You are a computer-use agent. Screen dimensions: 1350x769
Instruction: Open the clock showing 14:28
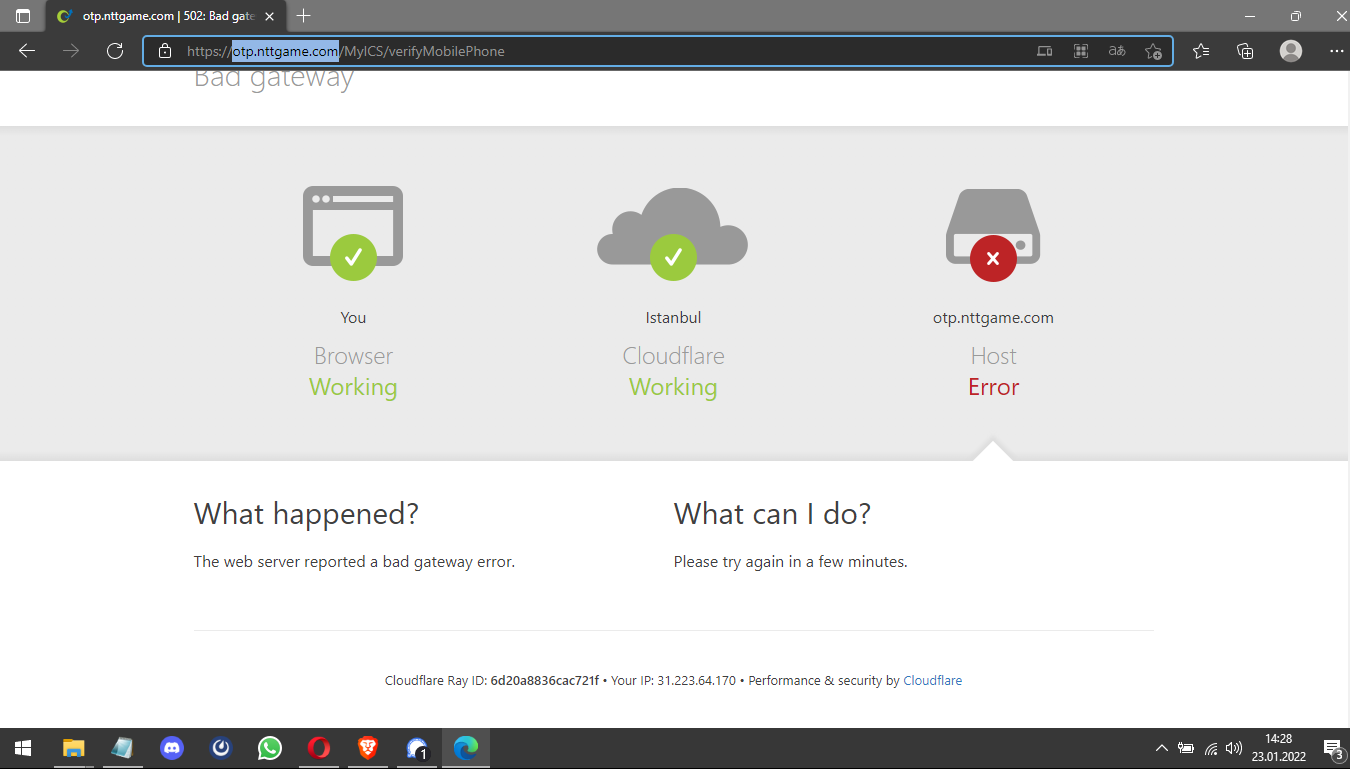[x=1278, y=748]
